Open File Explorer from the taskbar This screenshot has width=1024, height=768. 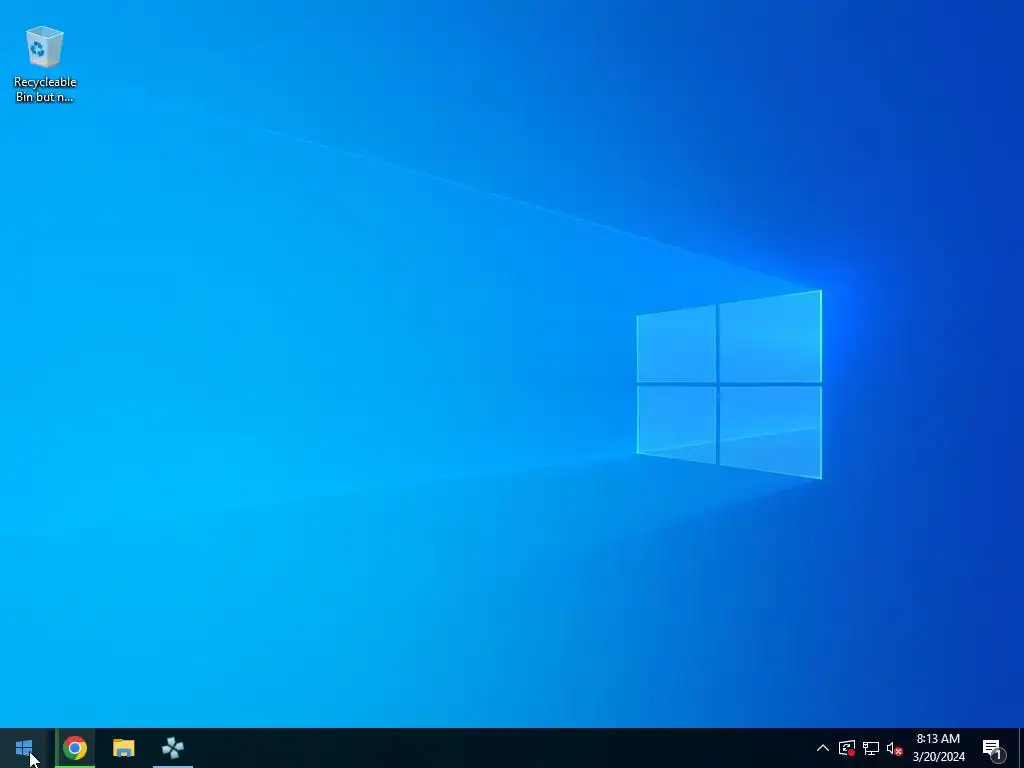tap(123, 748)
